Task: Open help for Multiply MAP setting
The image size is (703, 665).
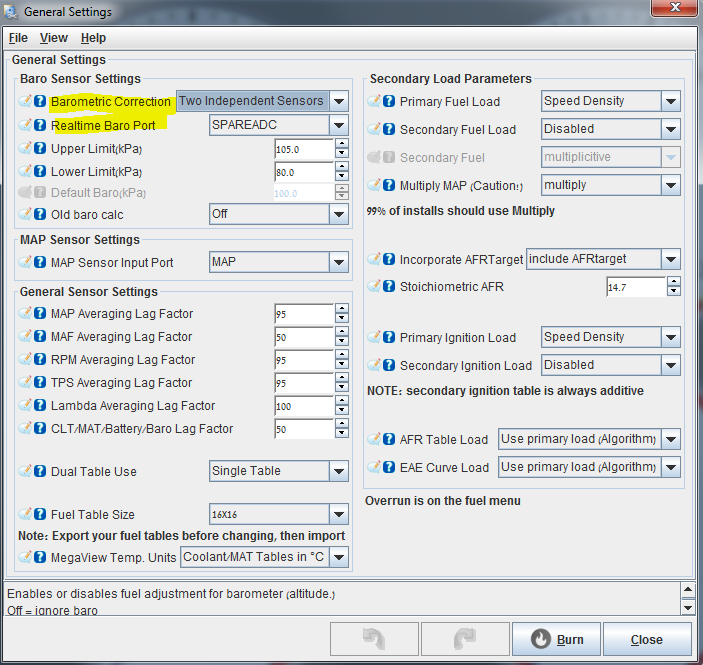Action: click(x=389, y=185)
